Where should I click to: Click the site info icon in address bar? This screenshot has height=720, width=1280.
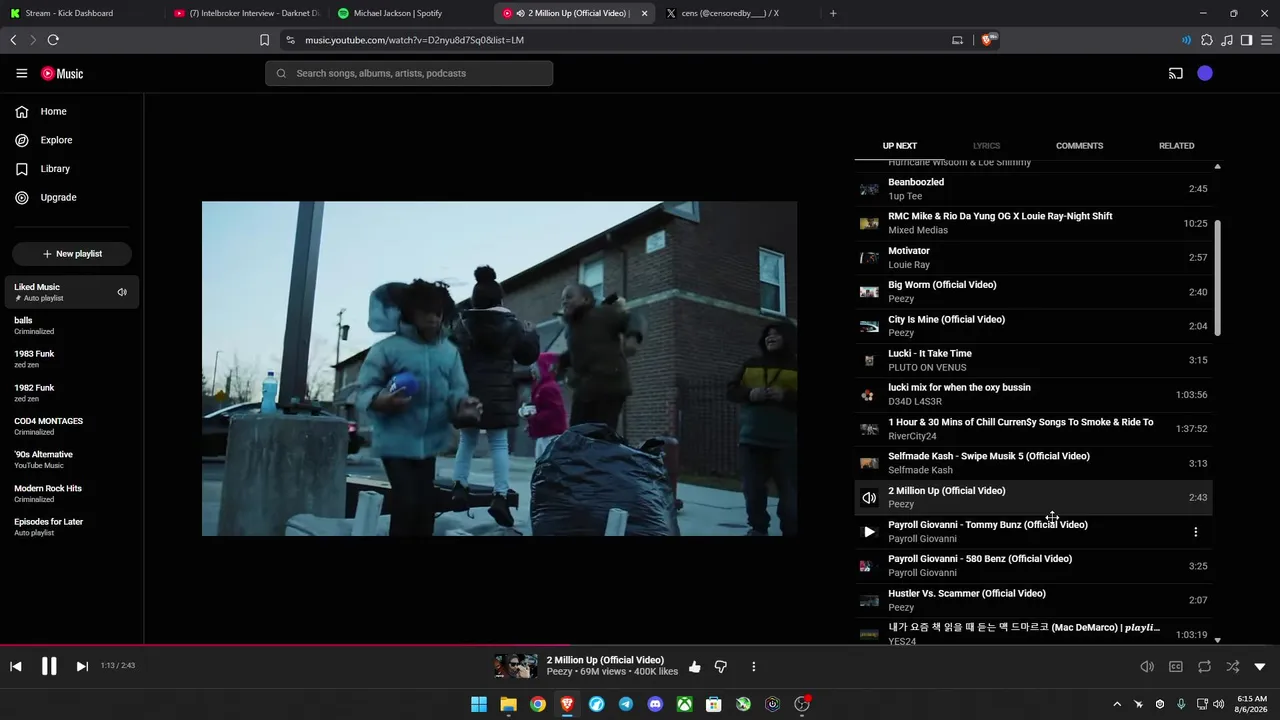pos(290,40)
